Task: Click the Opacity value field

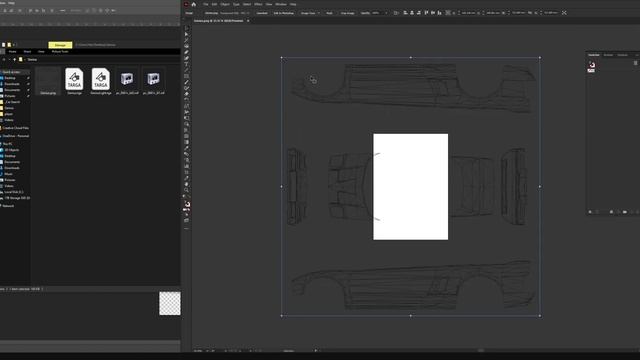Action: pos(376,13)
